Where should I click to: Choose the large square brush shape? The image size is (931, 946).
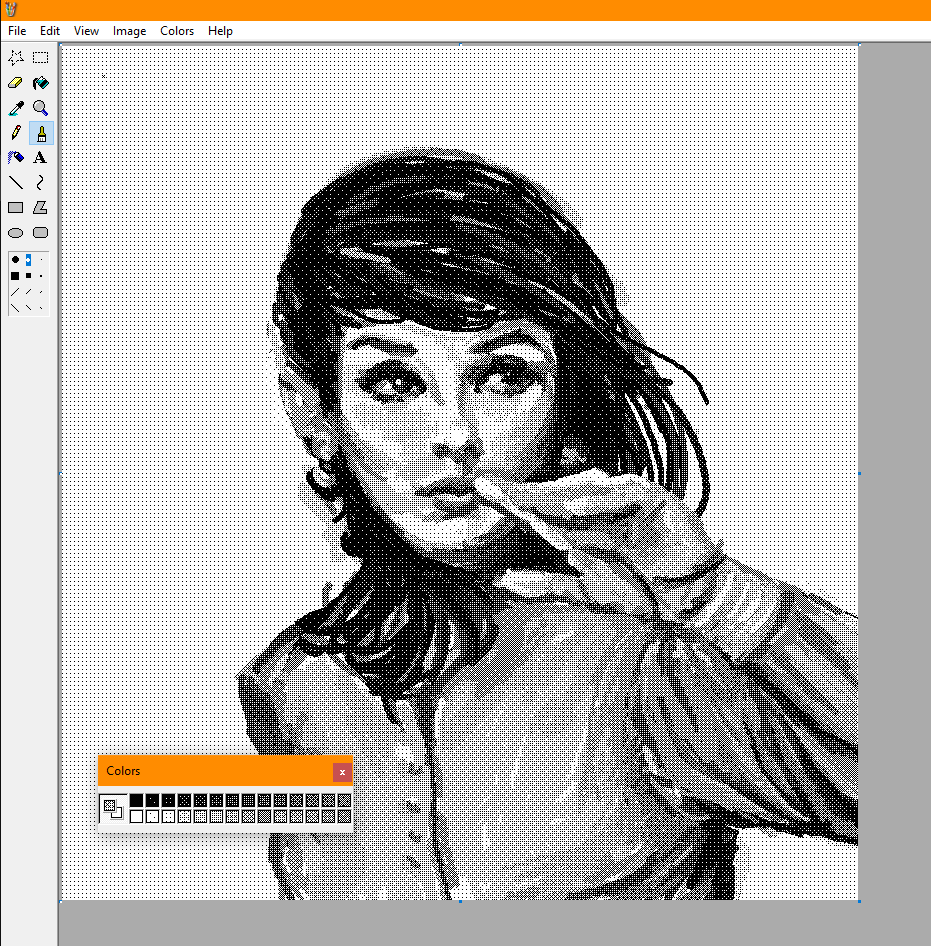click(15, 276)
